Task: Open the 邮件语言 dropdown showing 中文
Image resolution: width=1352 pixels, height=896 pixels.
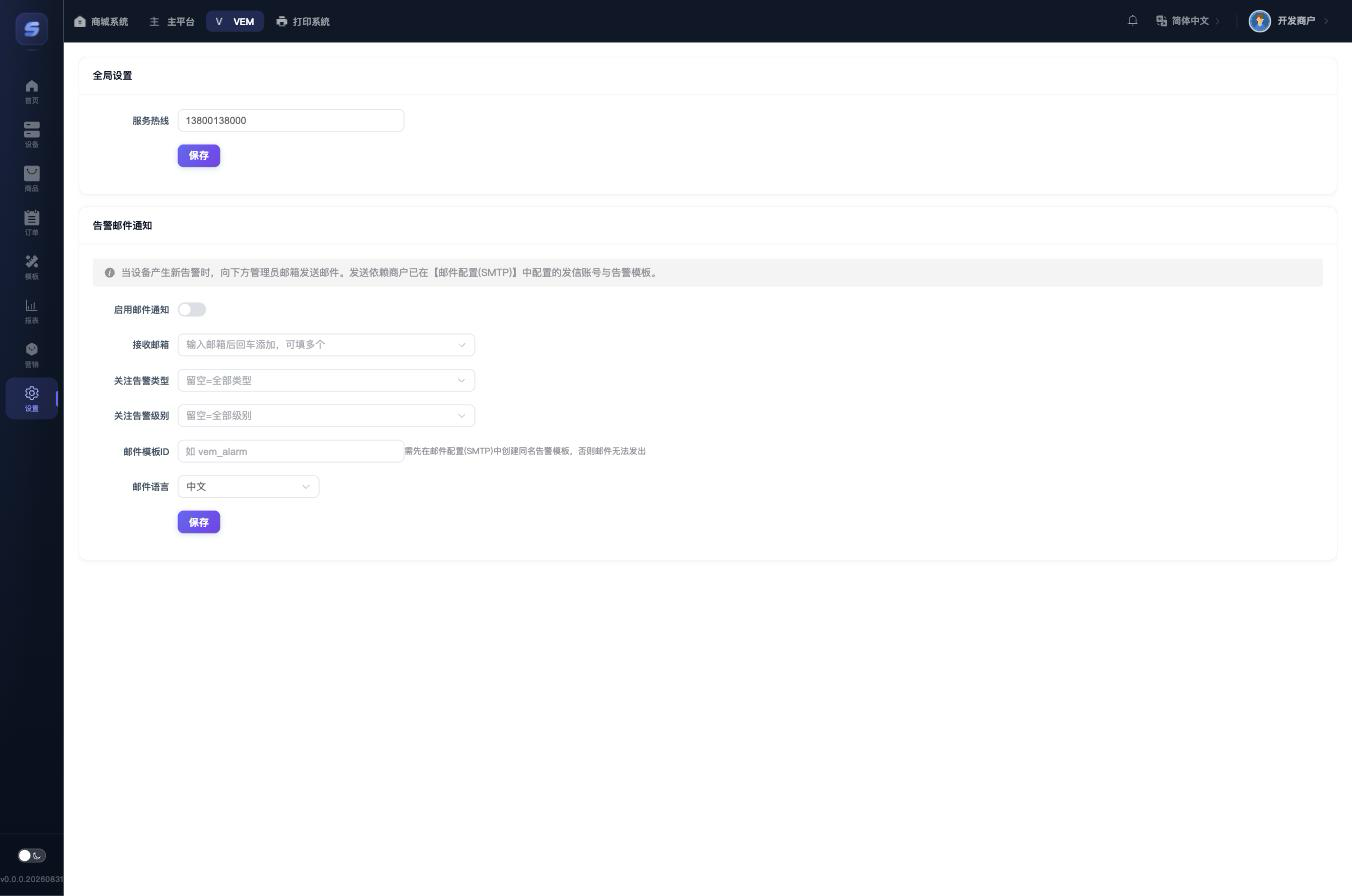Action: (248, 487)
